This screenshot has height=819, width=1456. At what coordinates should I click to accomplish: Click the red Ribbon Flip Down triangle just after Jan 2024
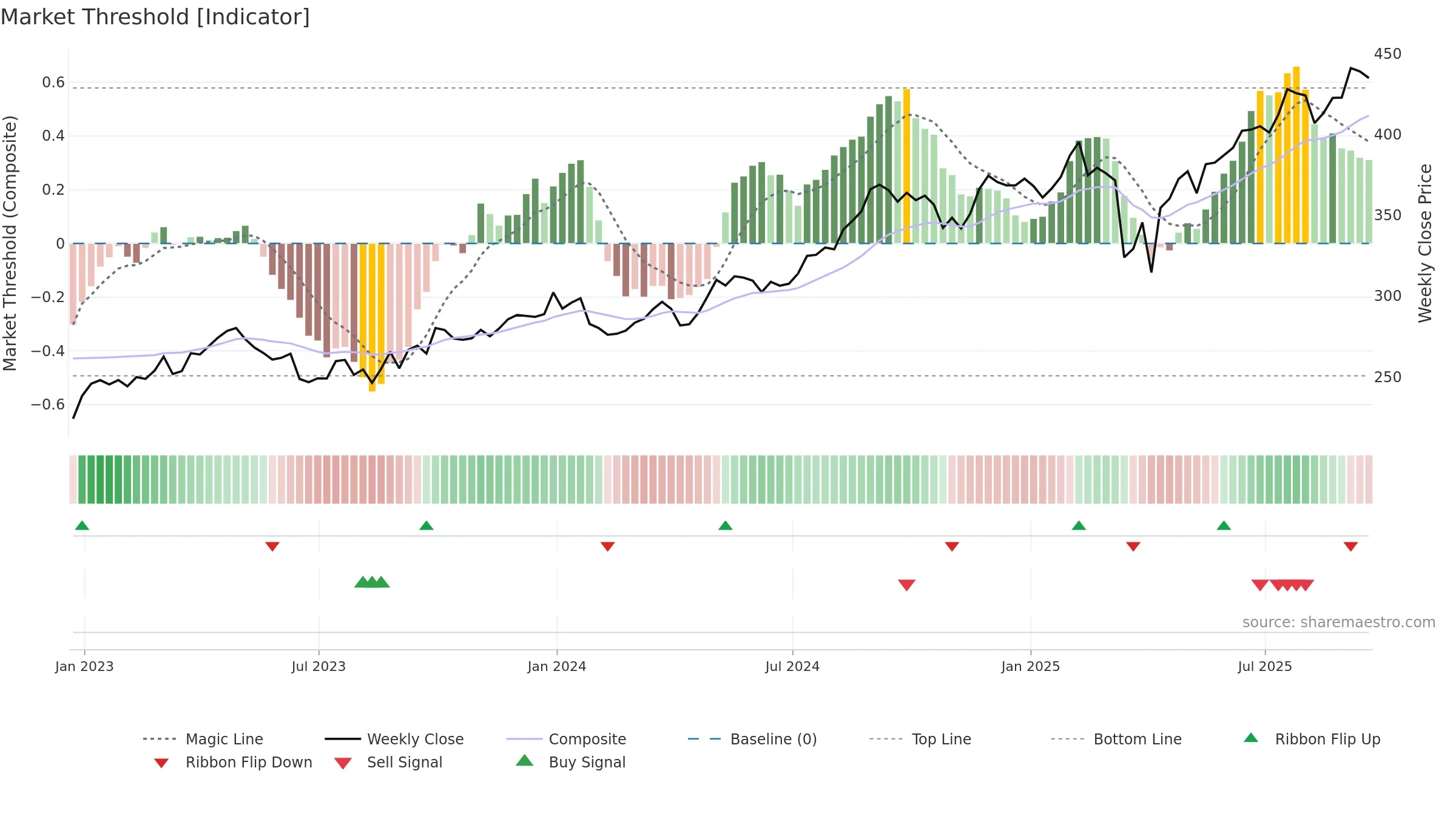pos(608,547)
